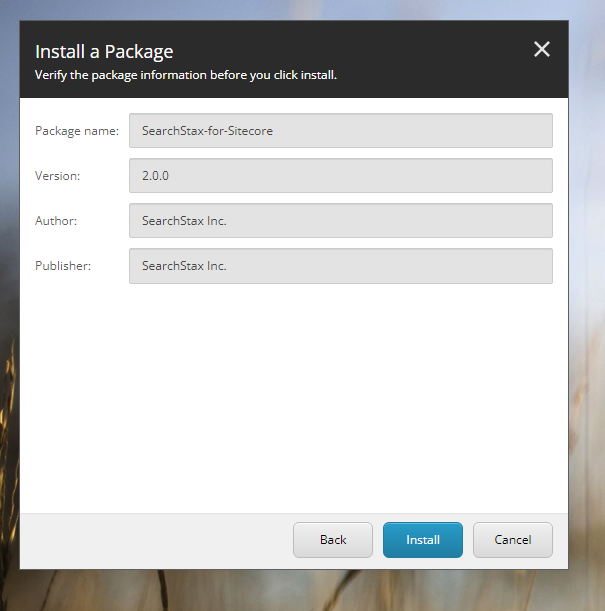The width and height of the screenshot is (605, 611).
Task: Cancel the package installation
Action: (512, 540)
